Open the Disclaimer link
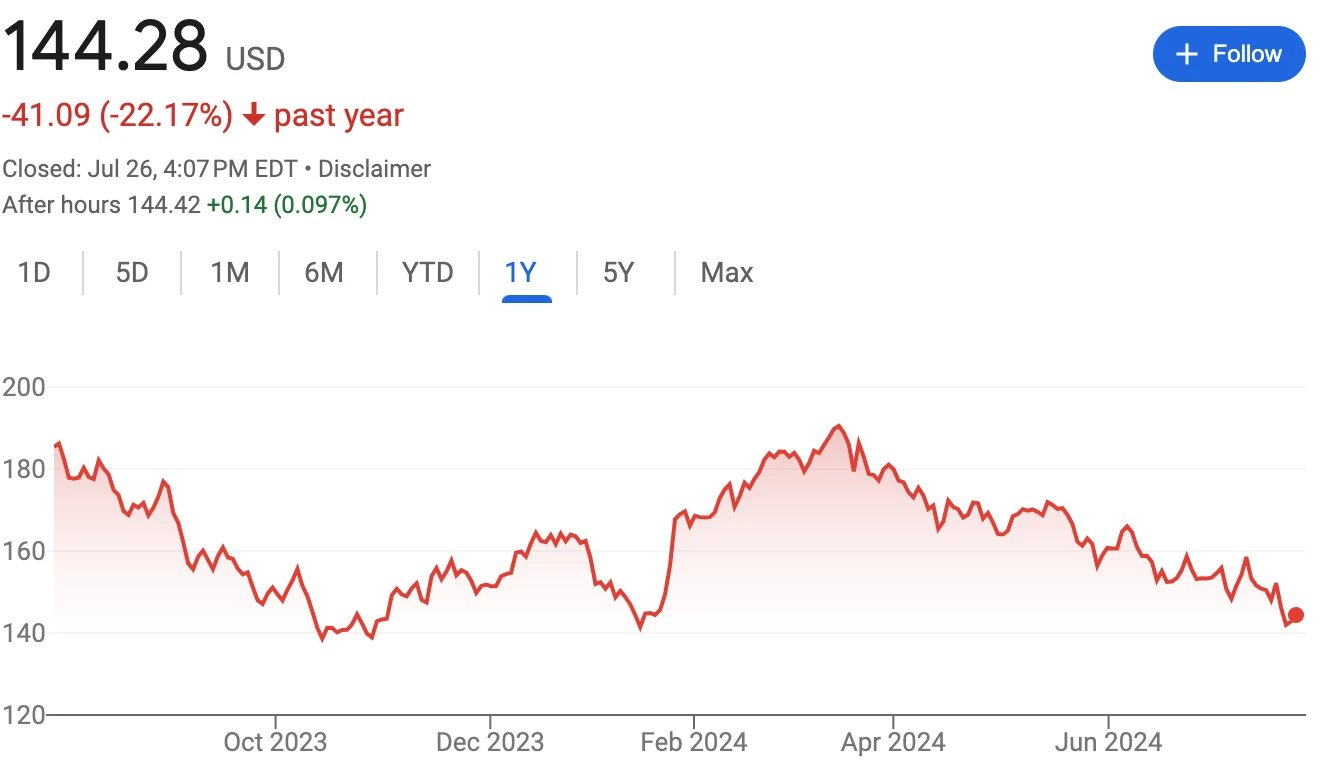Screen dimensions: 1332x762 [x=374, y=169]
